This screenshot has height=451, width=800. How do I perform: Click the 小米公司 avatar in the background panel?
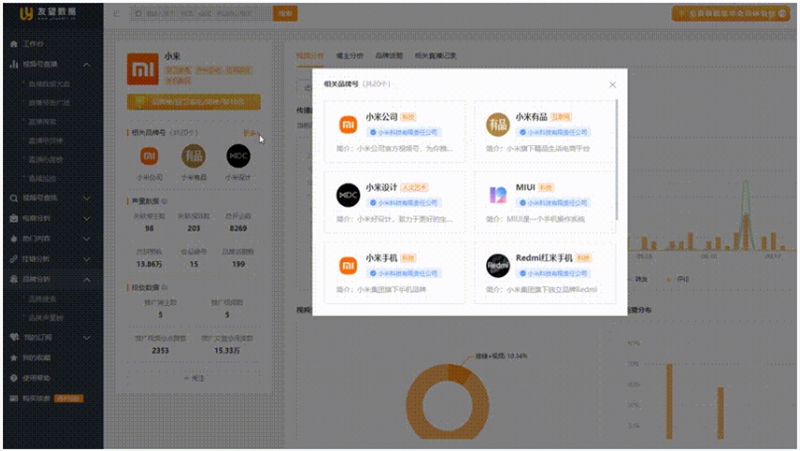tap(149, 156)
